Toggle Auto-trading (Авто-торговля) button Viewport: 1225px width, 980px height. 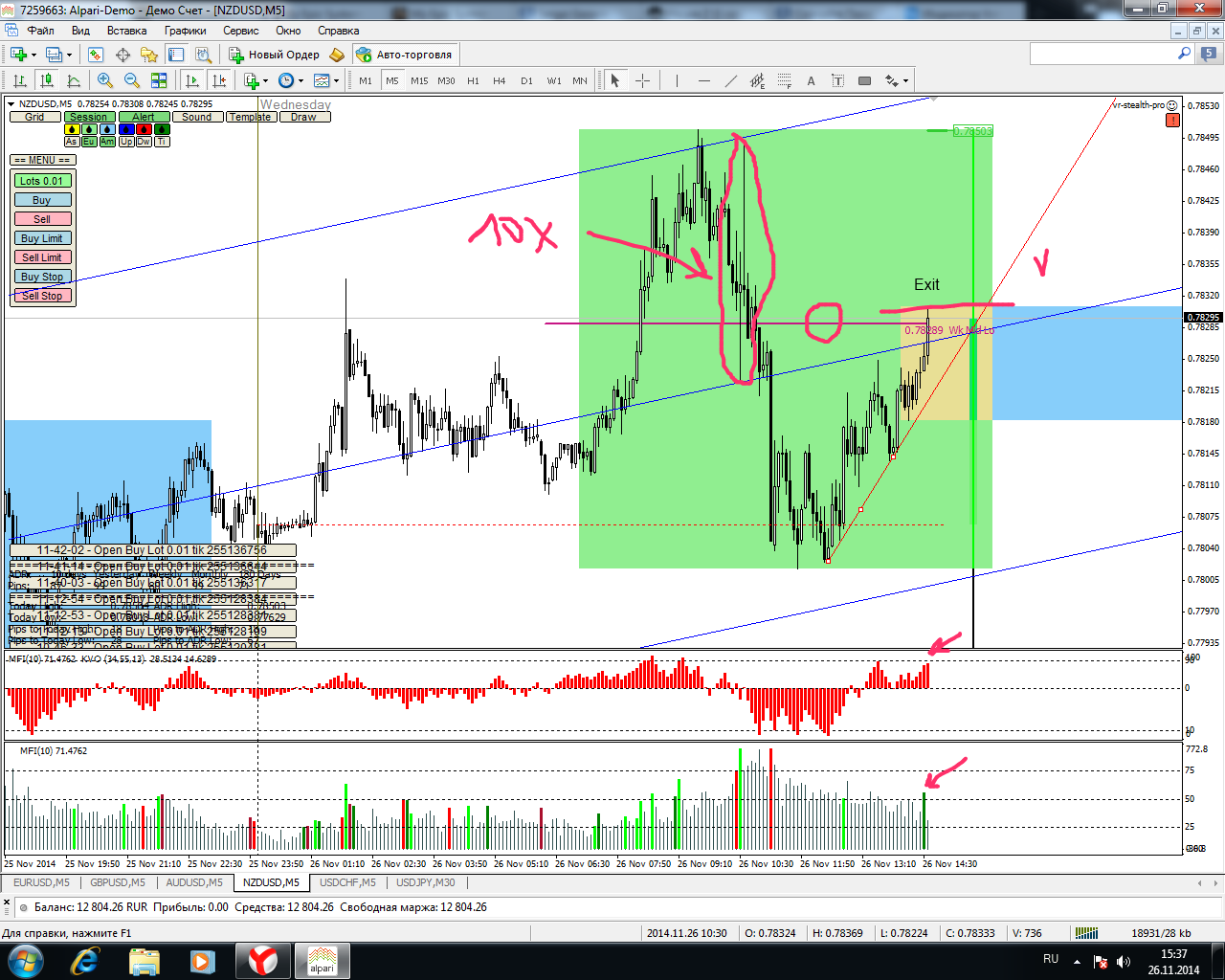coord(405,55)
